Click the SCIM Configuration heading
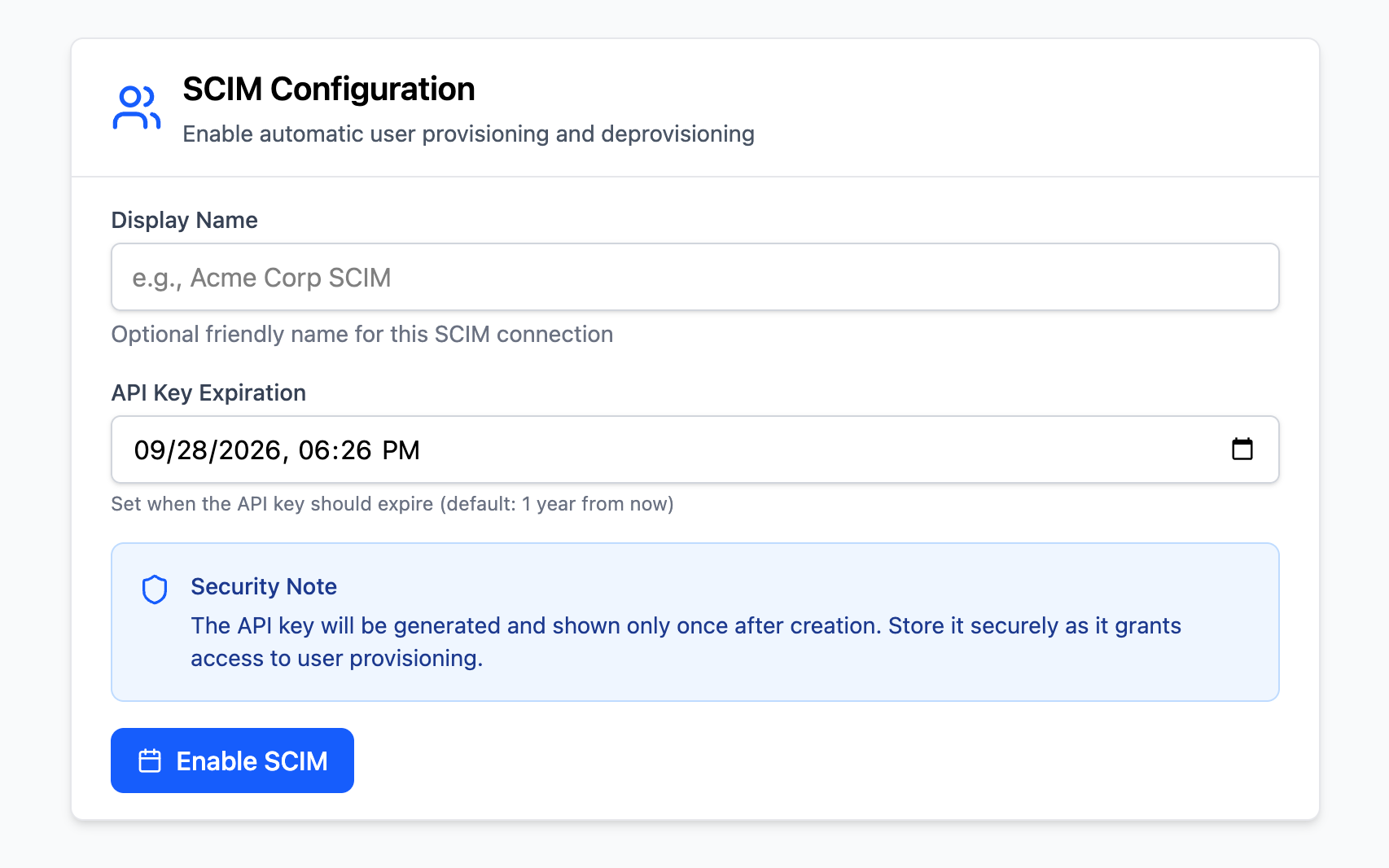The image size is (1389, 868). (329, 89)
